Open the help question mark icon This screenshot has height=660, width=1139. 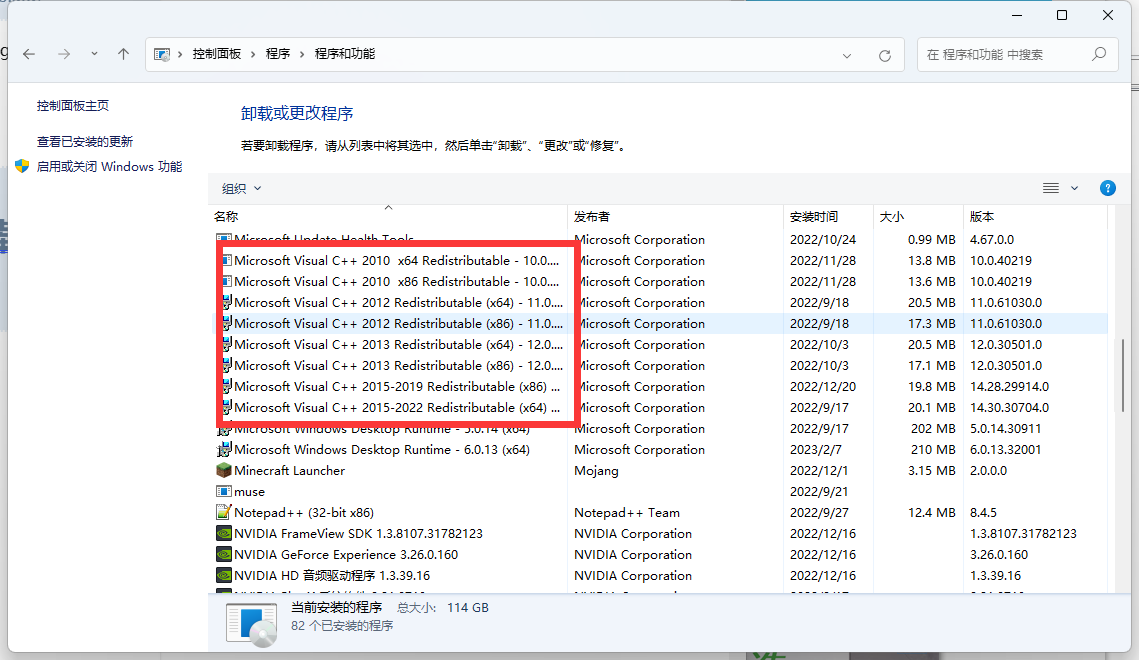click(1107, 188)
